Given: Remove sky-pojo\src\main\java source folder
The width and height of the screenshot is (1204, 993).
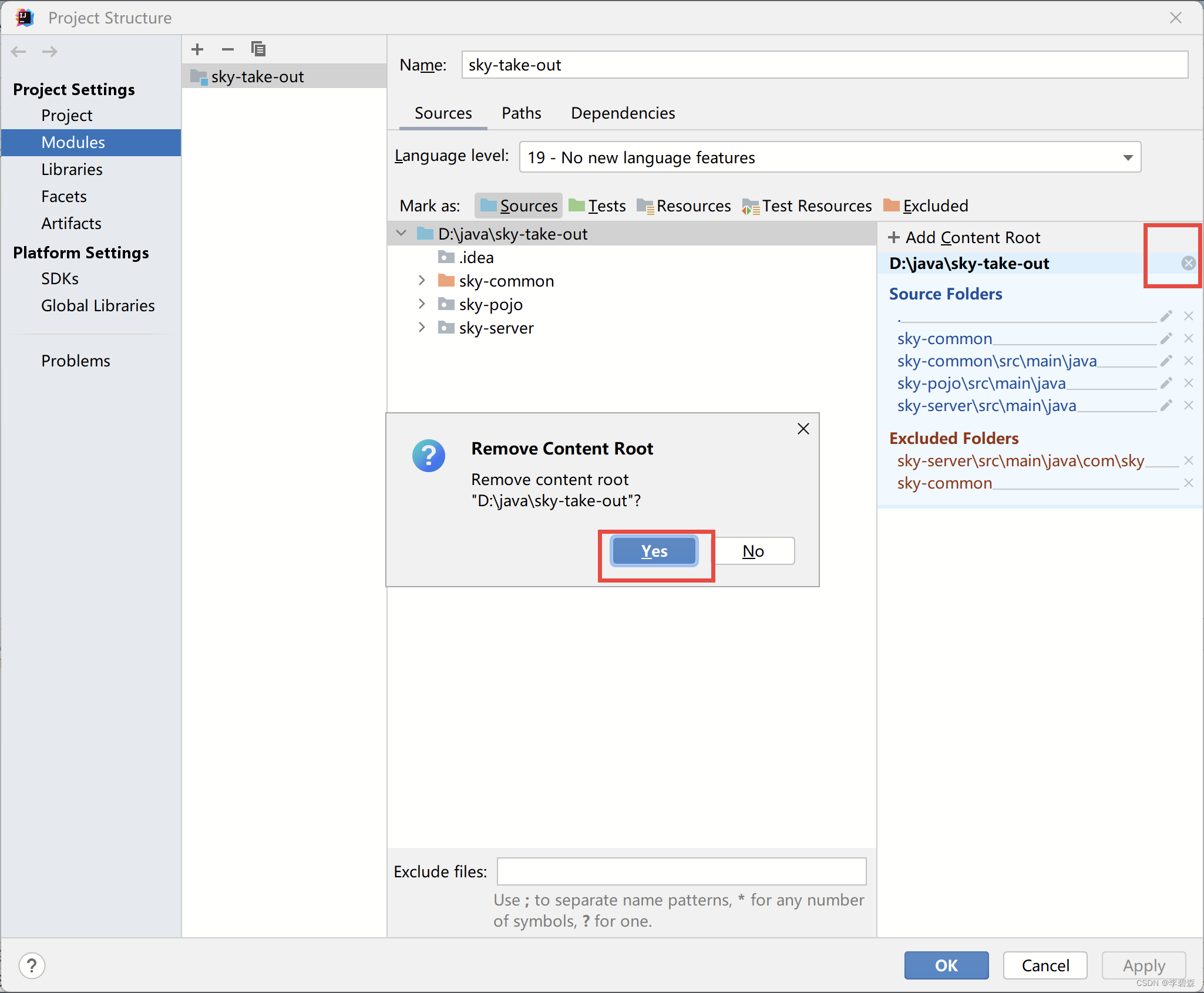Looking at the screenshot, I should (x=1189, y=383).
